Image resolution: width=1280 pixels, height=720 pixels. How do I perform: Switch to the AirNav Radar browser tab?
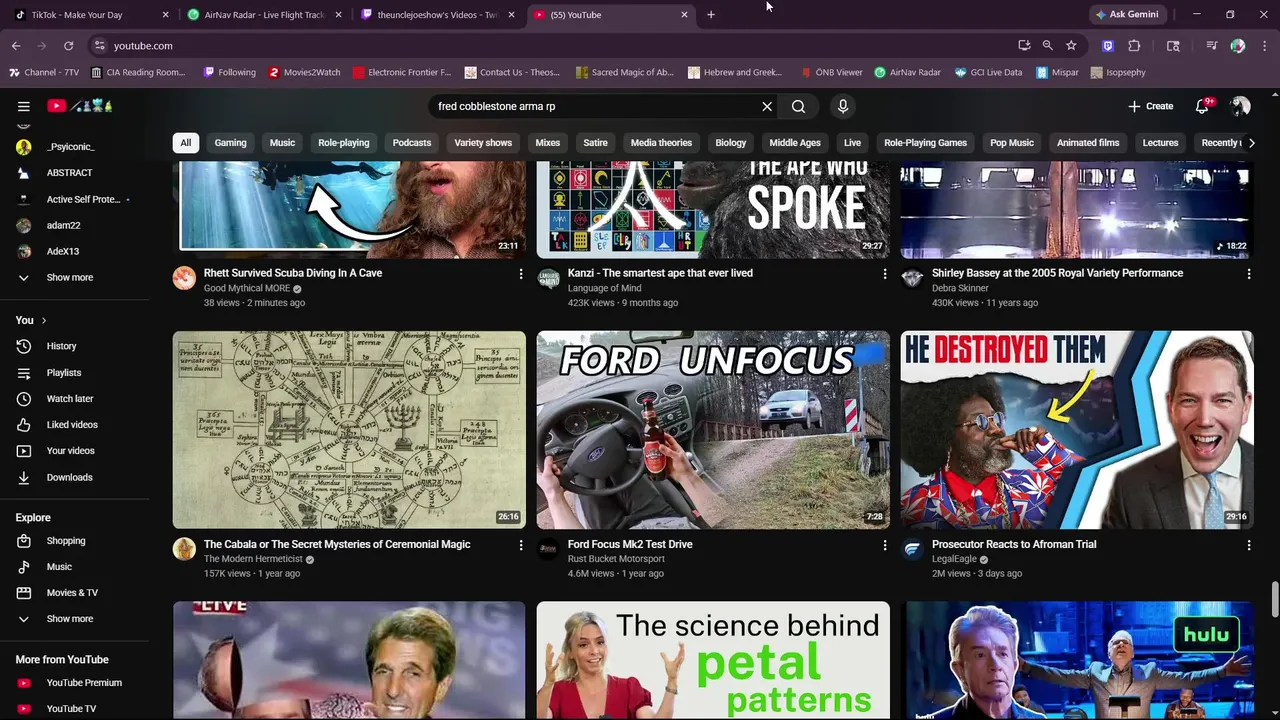point(265,15)
